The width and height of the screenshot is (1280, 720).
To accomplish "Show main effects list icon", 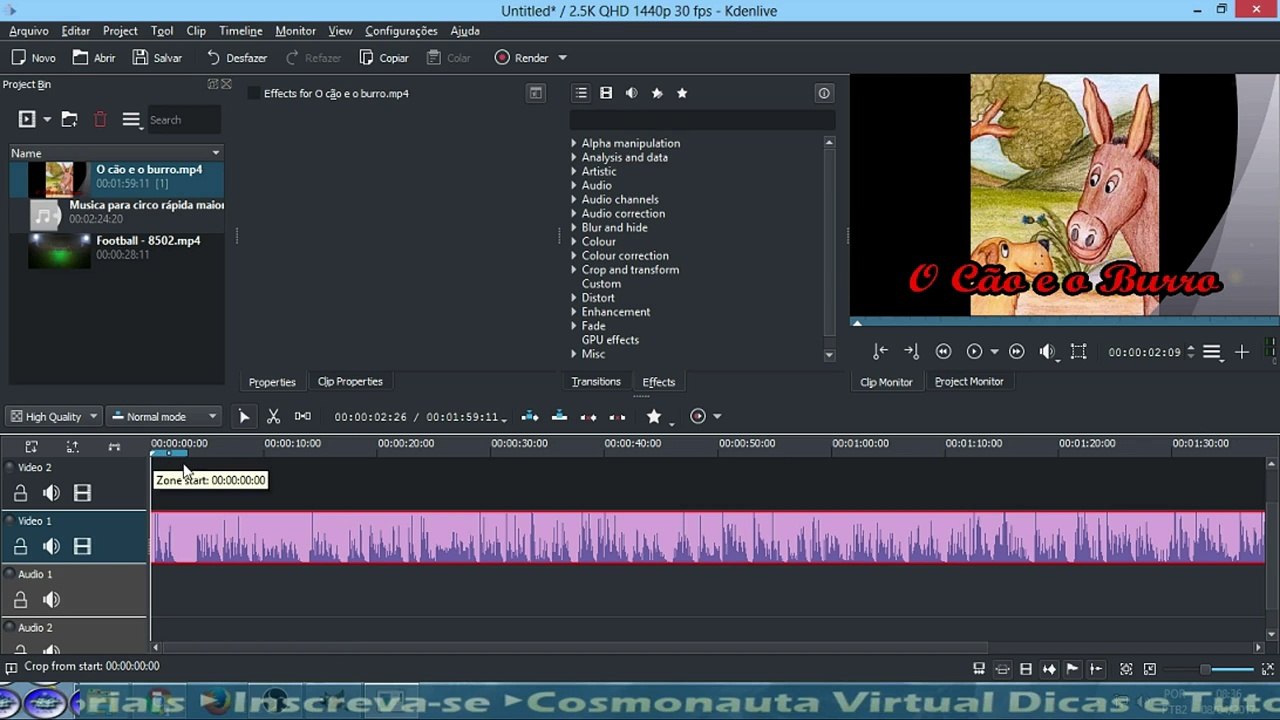I will (x=580, y=93).
